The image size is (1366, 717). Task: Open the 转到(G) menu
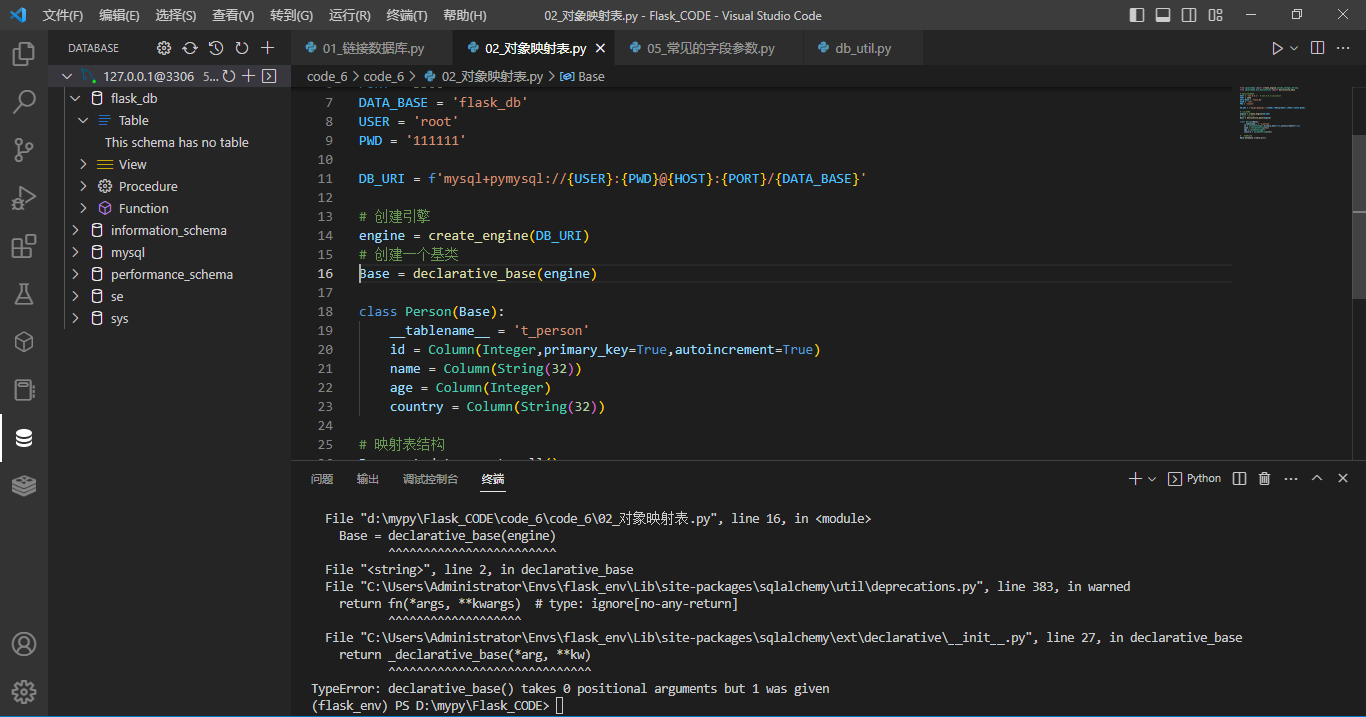(x=291, y=15)
